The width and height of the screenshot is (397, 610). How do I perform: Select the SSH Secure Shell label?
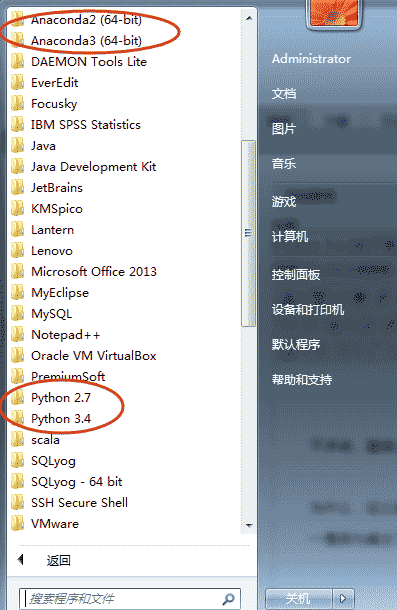point(79,503)
